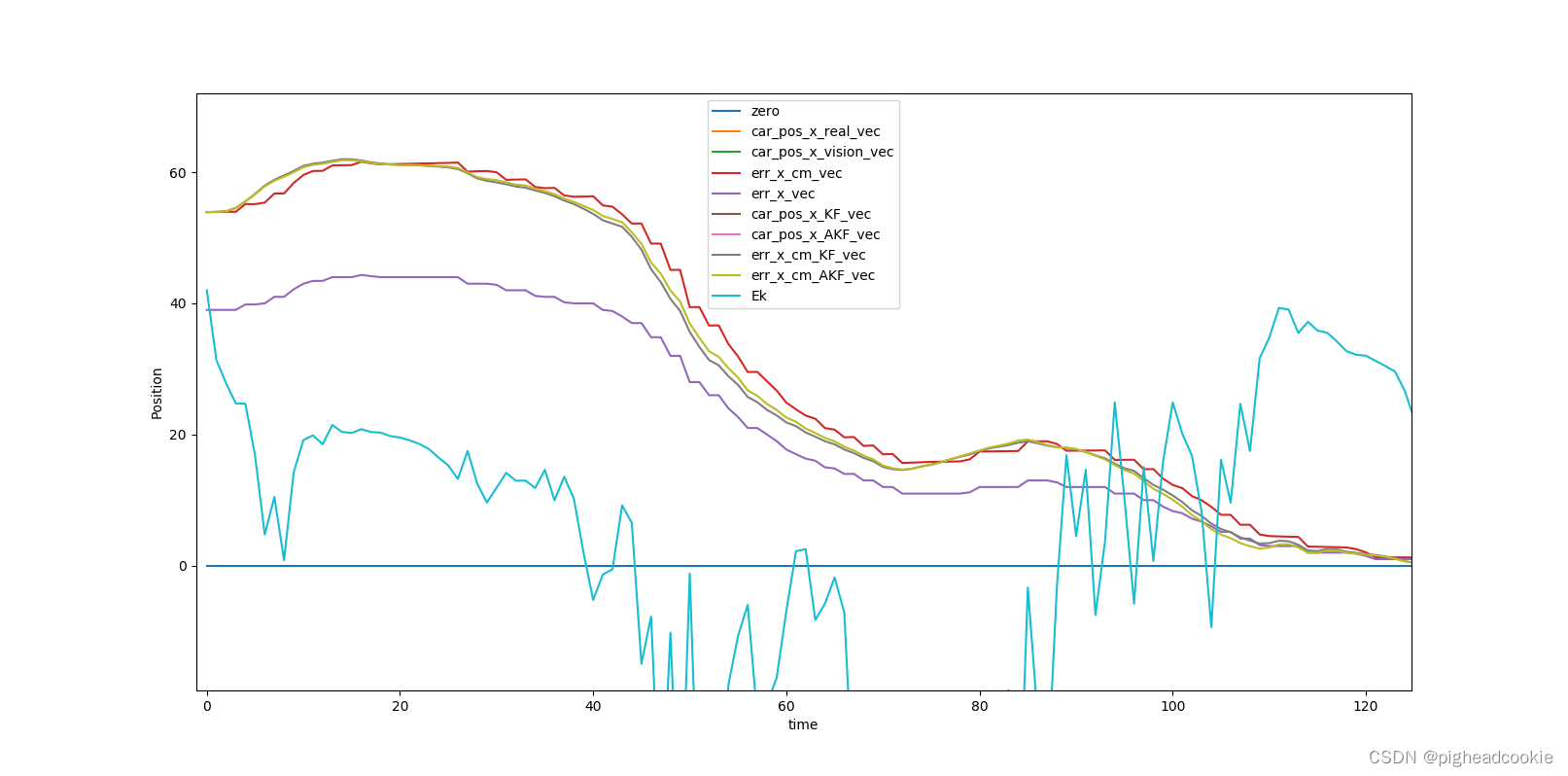Viewport: 1568px width, 776px height.
Task: Click the x-axis tick label '60'
Action: 786,706
